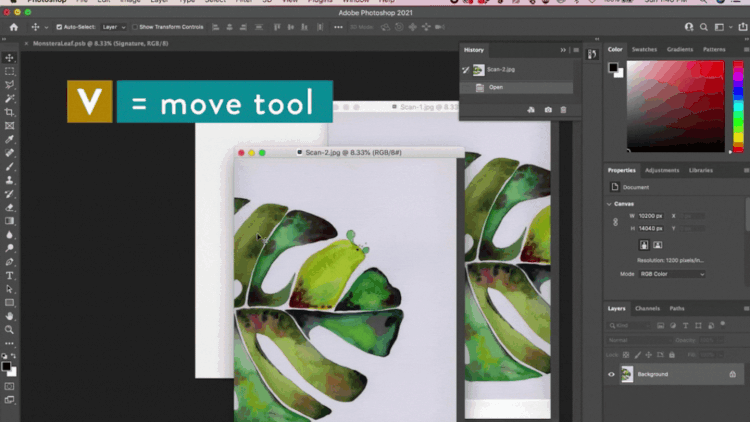Select the Frame tool
This screenshot has height=422, width=750.
coord(9,126)
